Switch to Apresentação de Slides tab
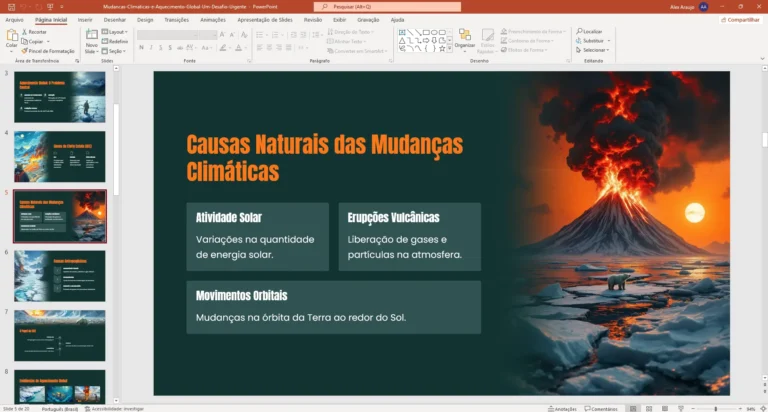The height and width of the screenshot is (412, 768). pyautogui.click(x=265, y=20)
